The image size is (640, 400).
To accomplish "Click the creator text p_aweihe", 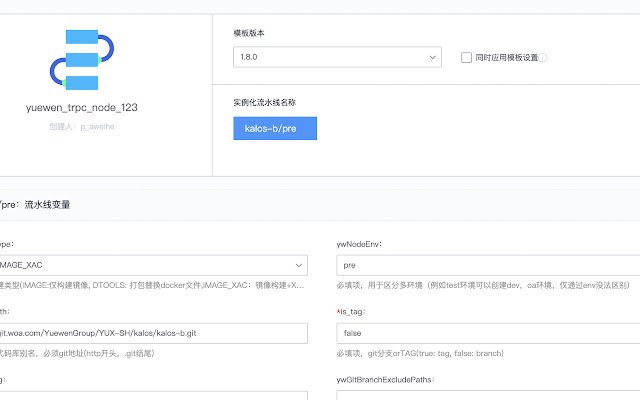I will pyautogui.click(x=97, y=127).
